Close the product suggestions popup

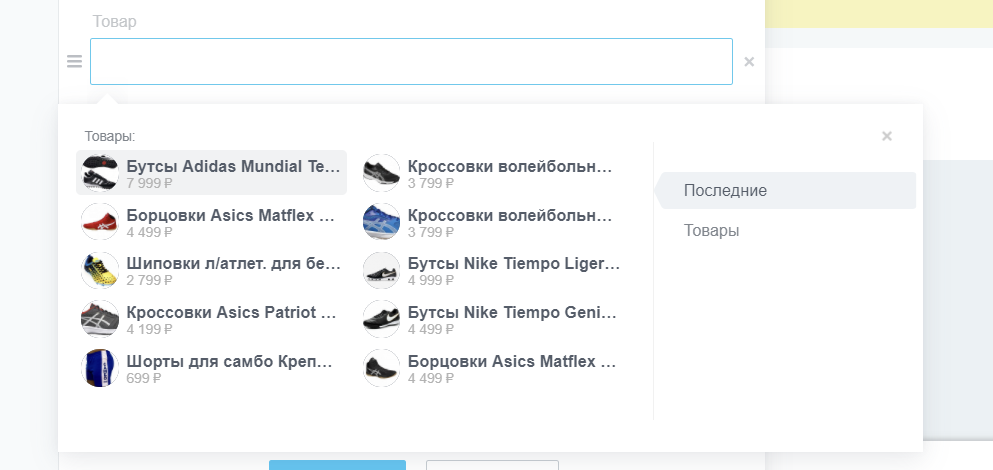click(887, 136)
